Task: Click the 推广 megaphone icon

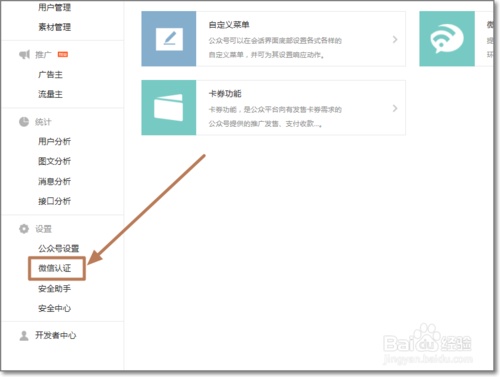Action: [24, 54]
